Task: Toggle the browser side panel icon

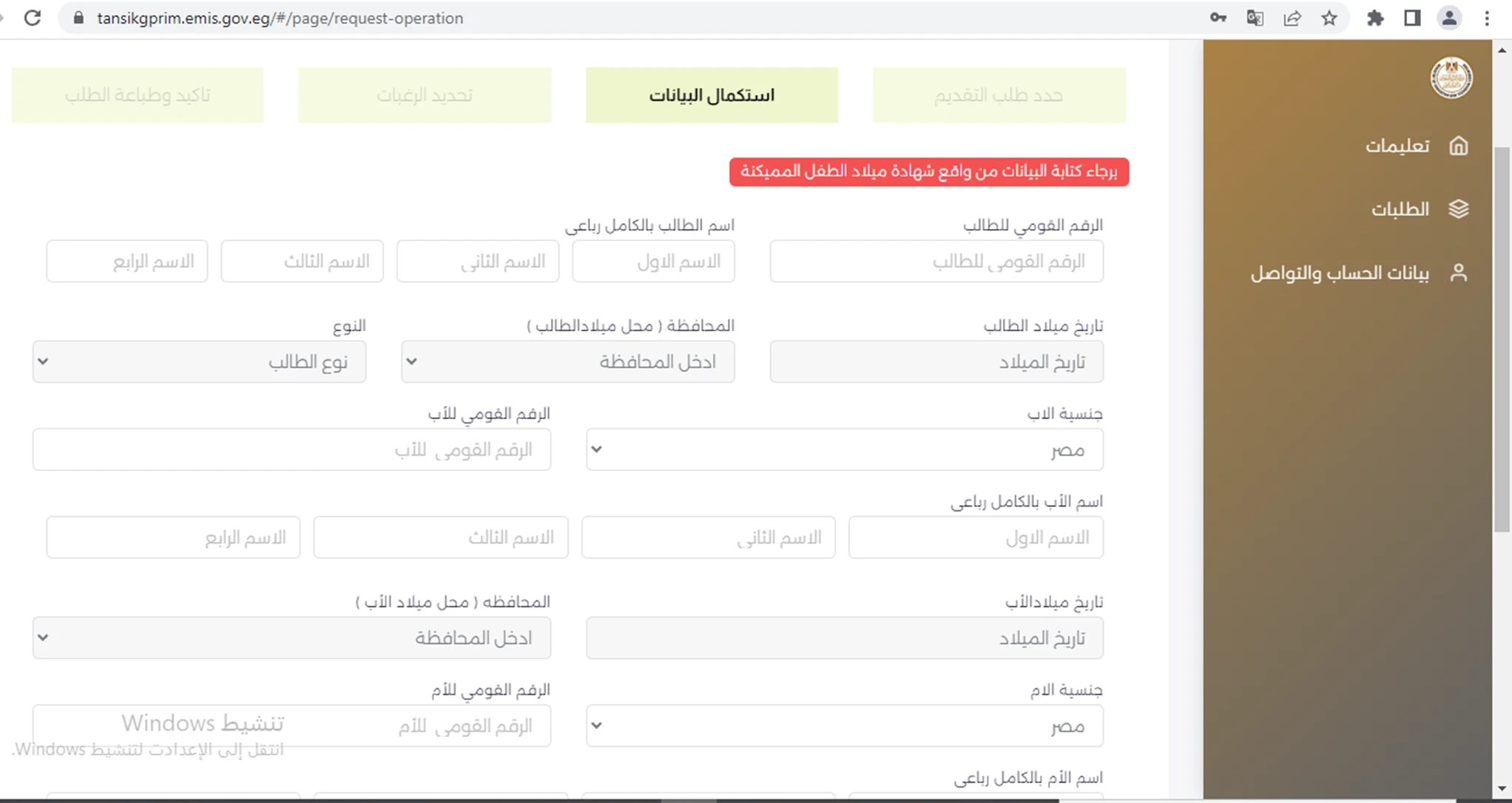Action: click(1412, 18)
